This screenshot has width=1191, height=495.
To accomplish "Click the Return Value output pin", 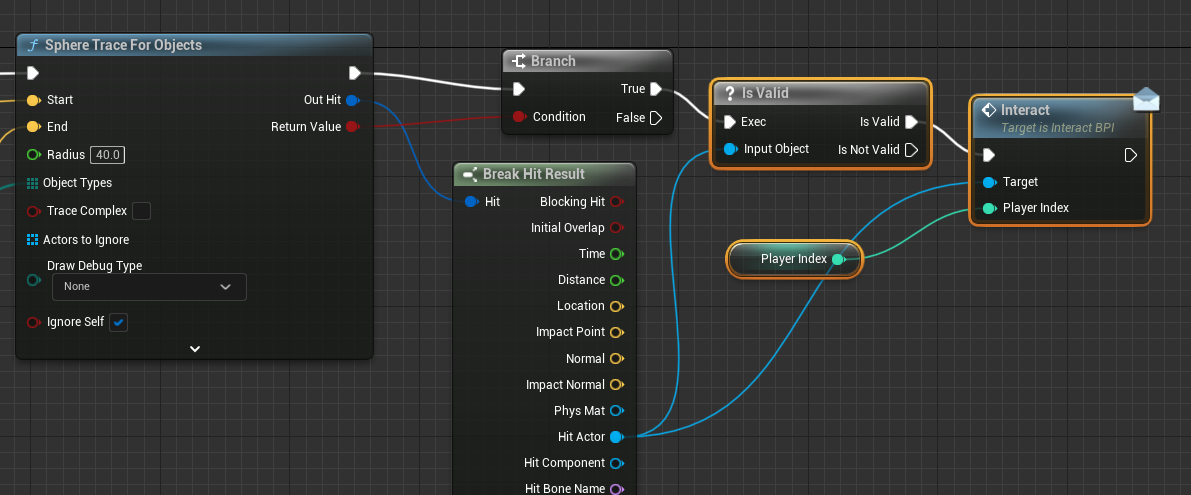I will point(352,127).
